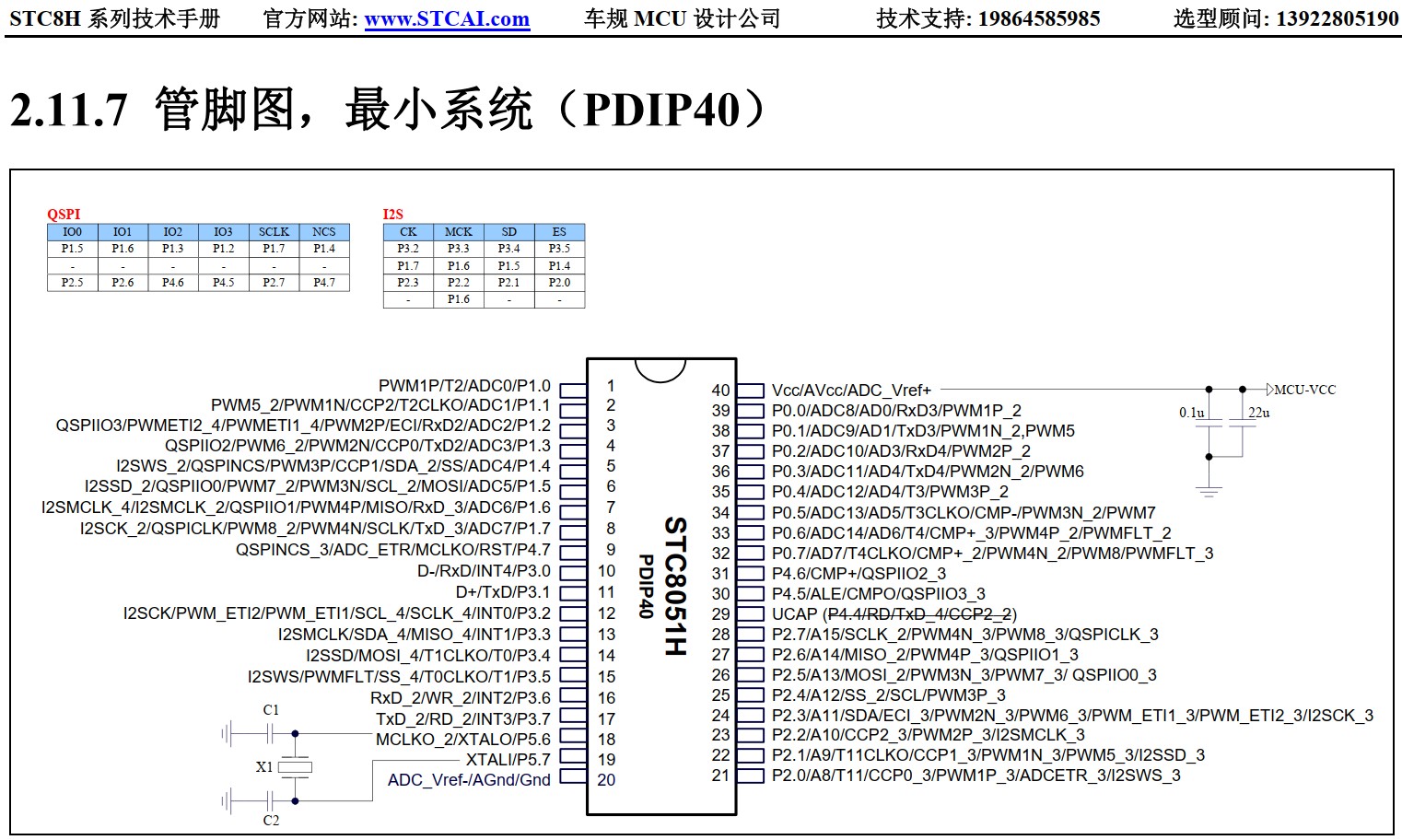Click the "C1" capacitor label
Screen dimensions: 1402x840
[271, 710]
